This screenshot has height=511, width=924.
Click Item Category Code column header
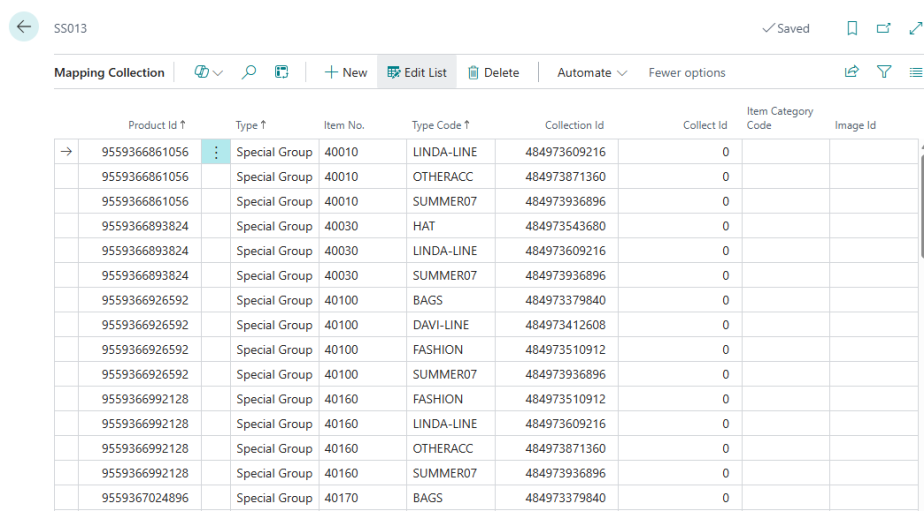point(780,118)
